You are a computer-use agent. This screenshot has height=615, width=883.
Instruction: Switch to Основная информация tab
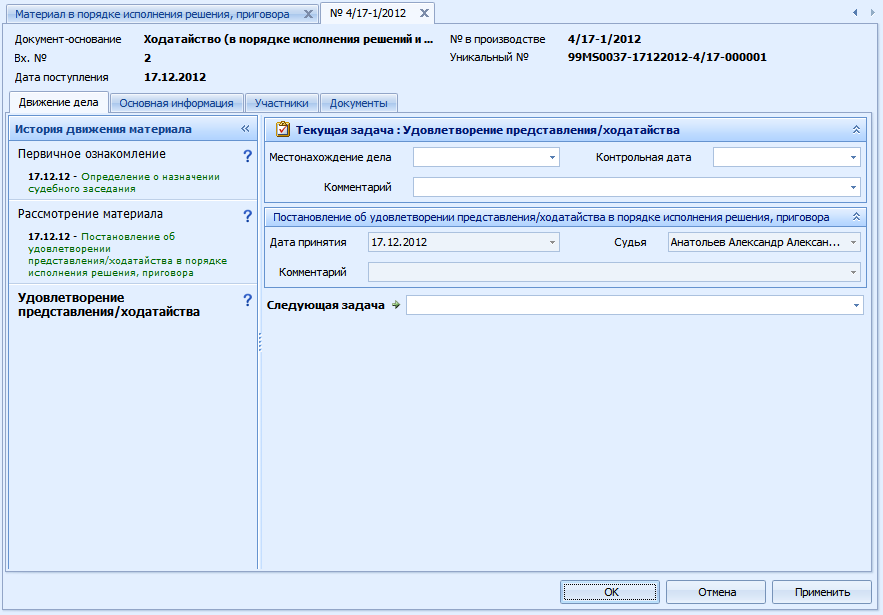176,103
